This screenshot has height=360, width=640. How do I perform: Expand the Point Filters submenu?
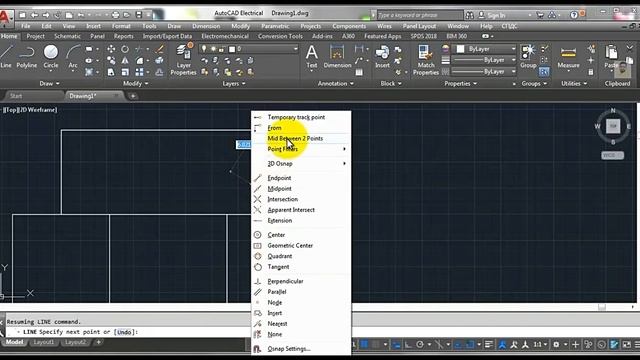coord(301,149)
